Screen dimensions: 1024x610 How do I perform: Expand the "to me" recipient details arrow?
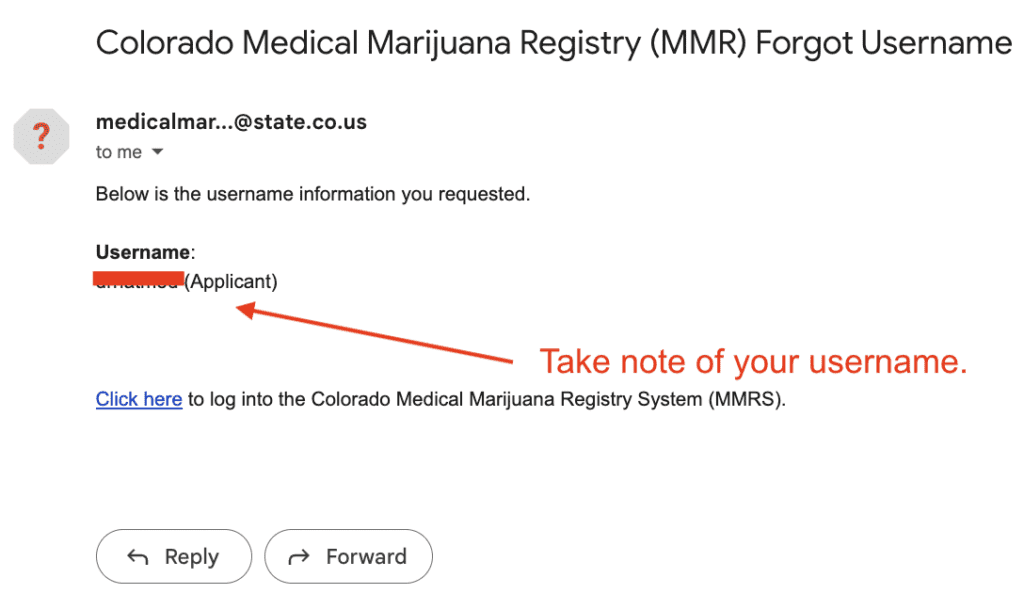click(x=157, y=152)
